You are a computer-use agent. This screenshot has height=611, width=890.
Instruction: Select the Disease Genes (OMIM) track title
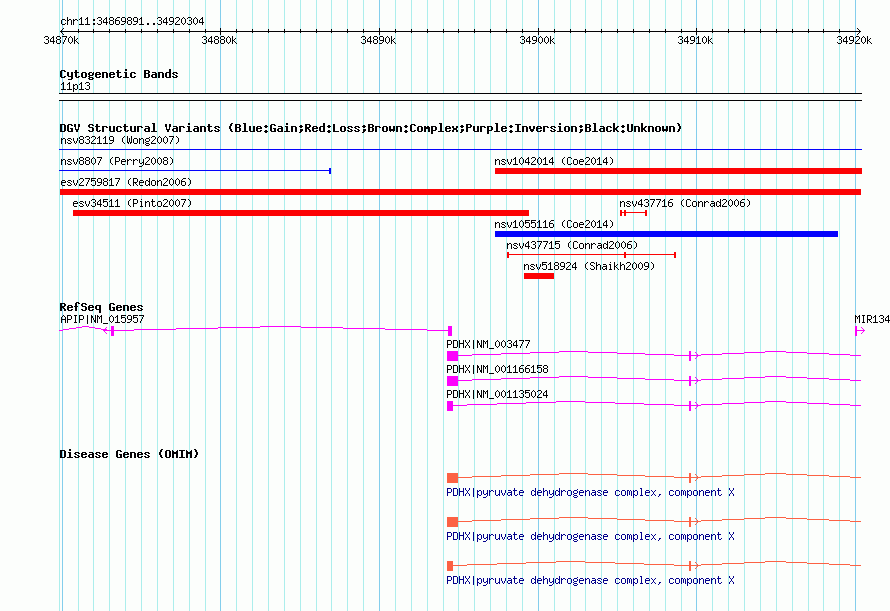[129, 454]
